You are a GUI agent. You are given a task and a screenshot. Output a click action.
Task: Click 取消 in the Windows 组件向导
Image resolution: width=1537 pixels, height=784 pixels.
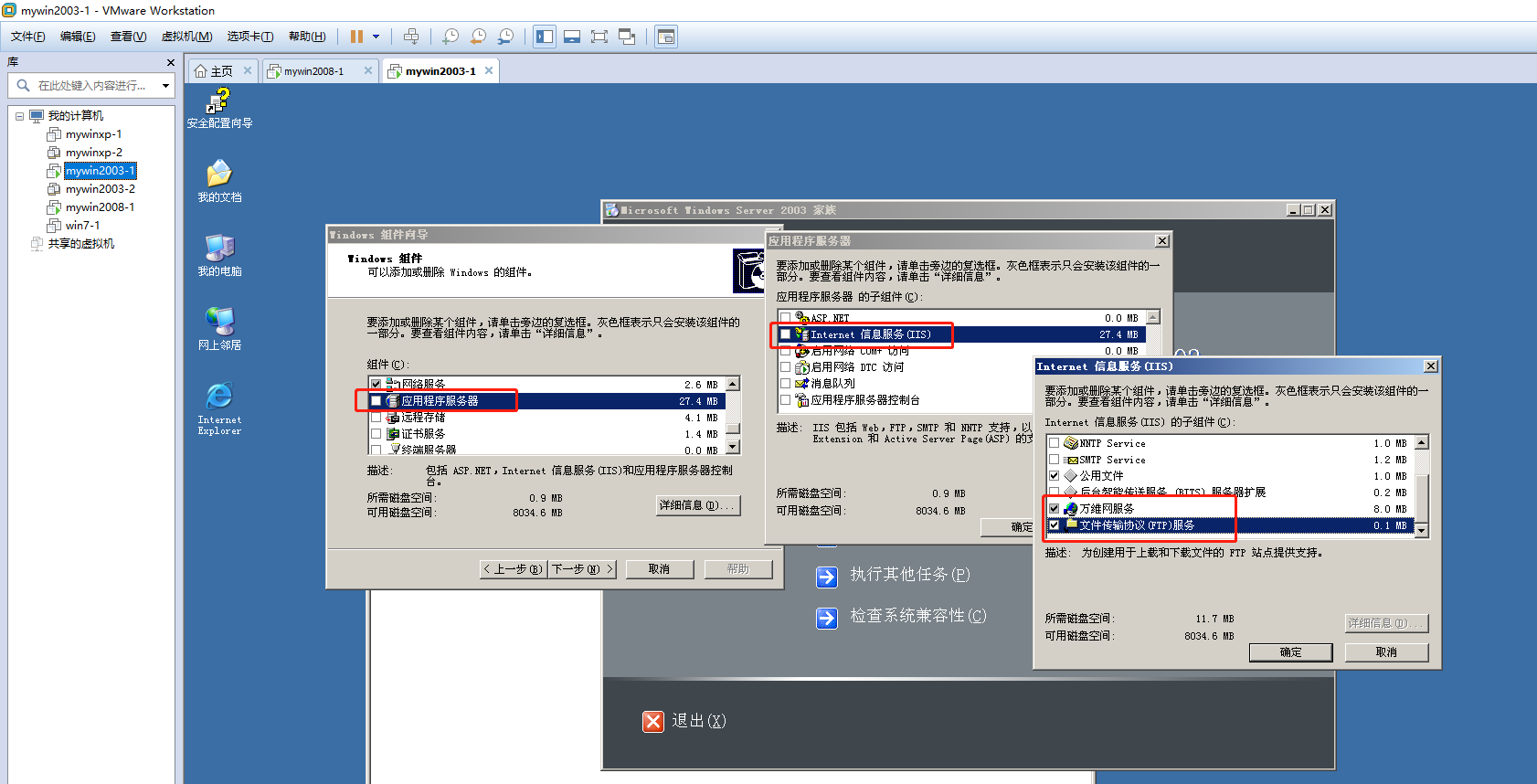(x=659, y=569)
